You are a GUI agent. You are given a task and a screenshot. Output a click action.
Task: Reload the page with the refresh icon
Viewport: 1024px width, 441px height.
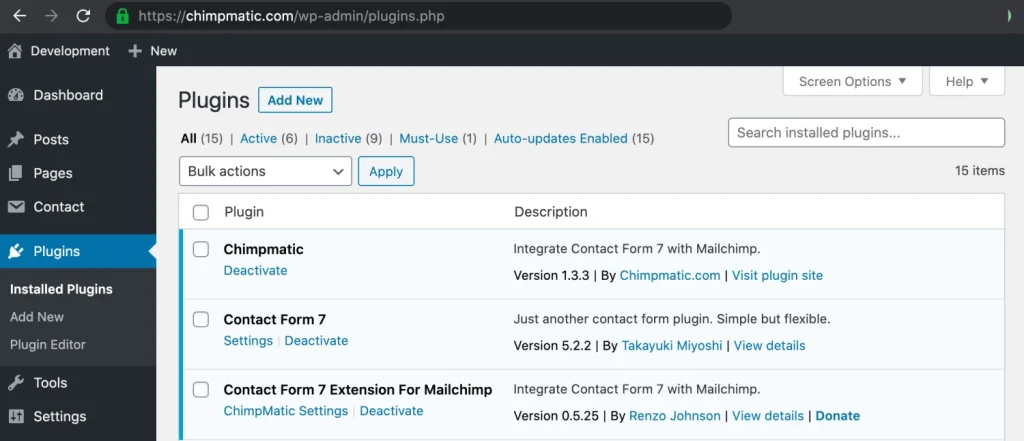coord(83,16)
